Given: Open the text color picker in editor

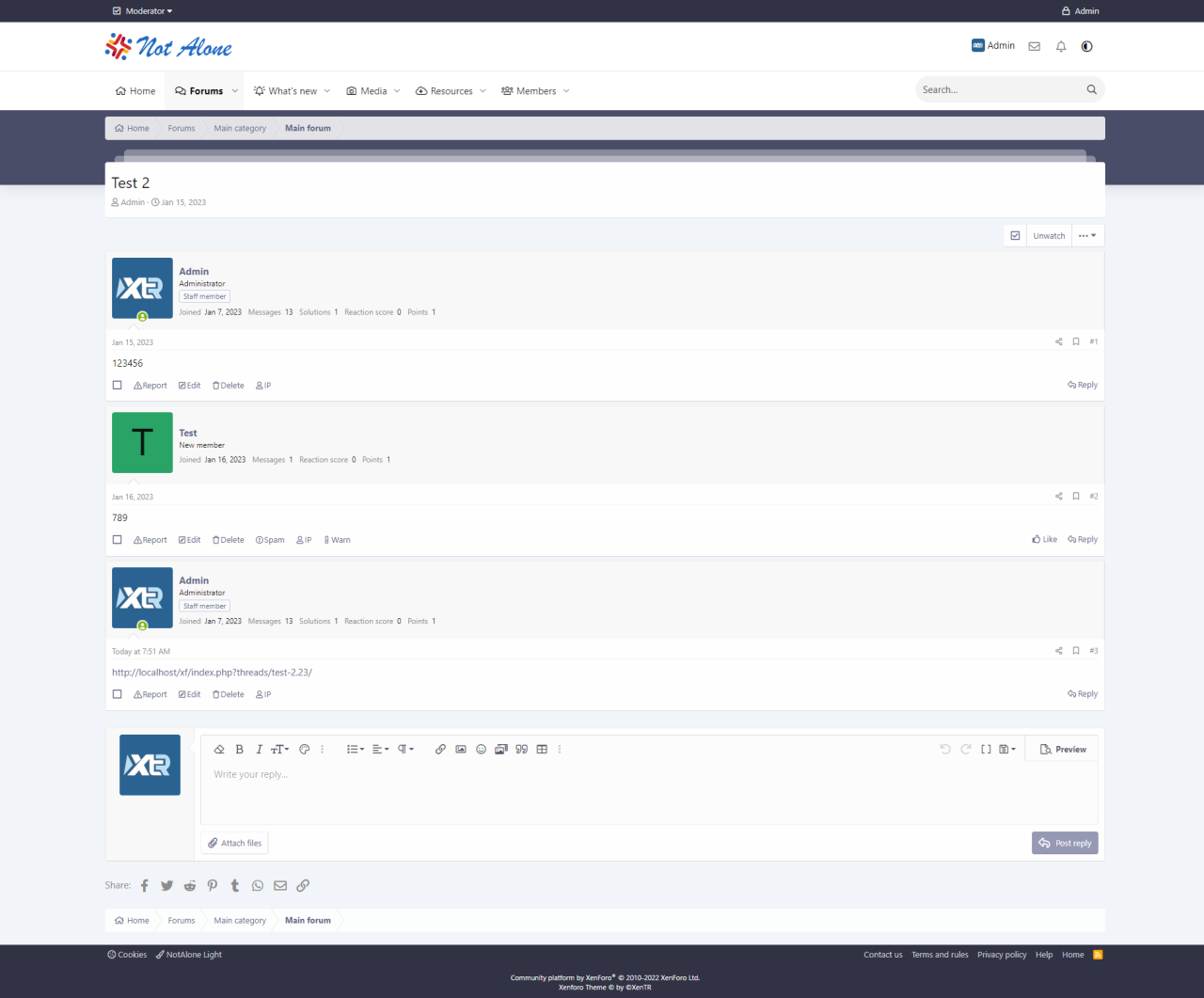Looking at the screenshot, I should tap(304, 750).
